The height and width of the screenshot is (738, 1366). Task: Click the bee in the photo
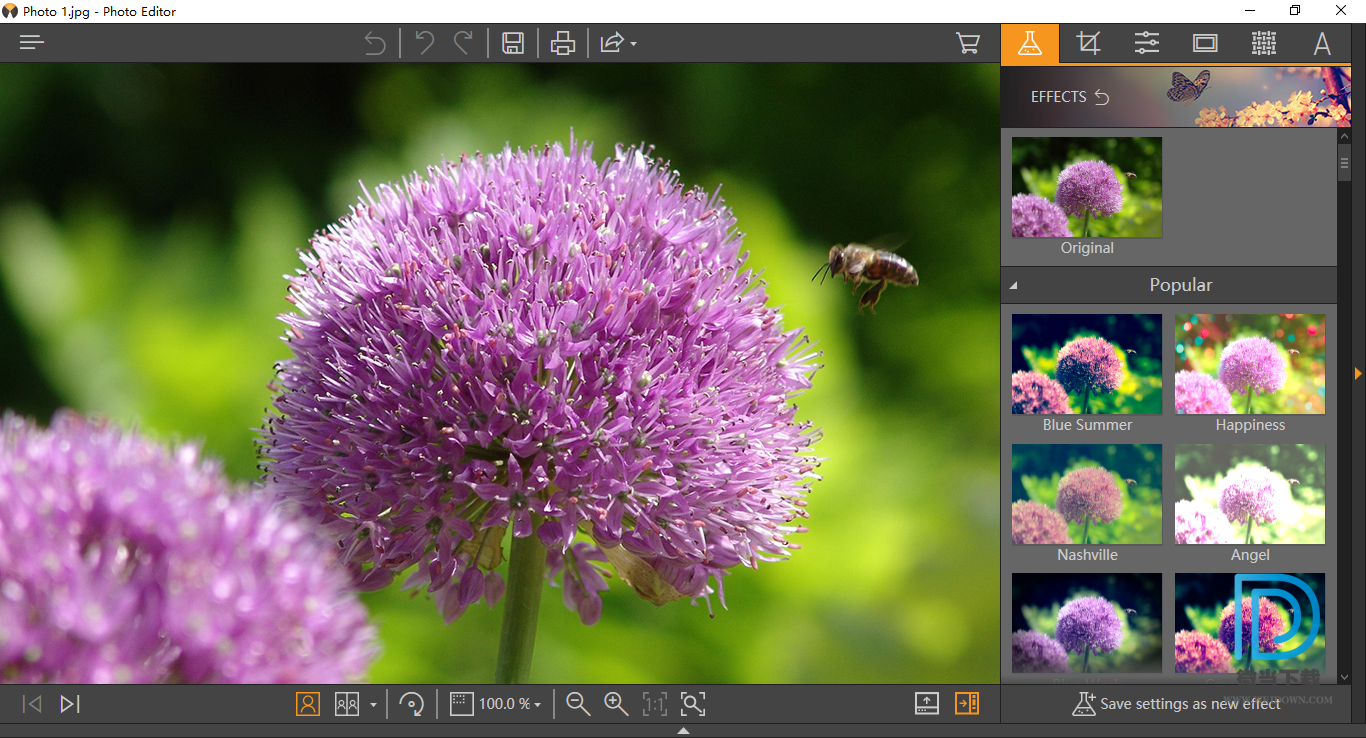pyautogui.click(x=867, y=272)
